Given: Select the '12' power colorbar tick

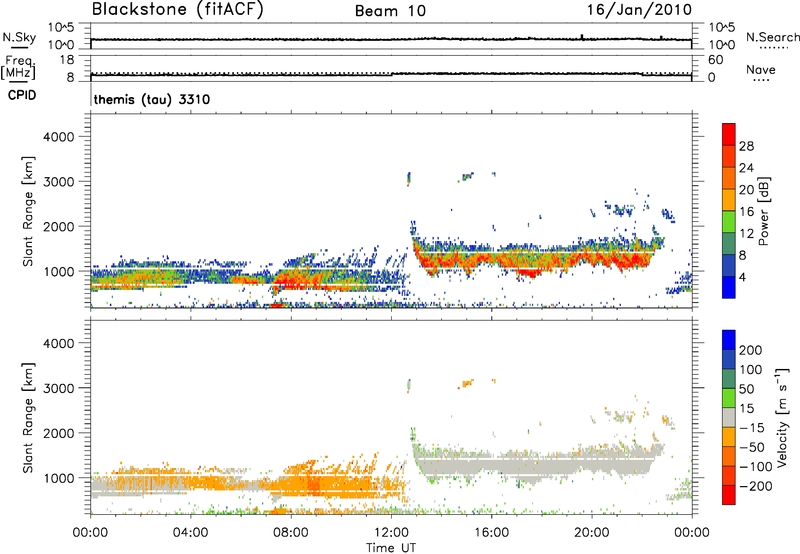Looking at the screenshot, I should click(746, 234).
